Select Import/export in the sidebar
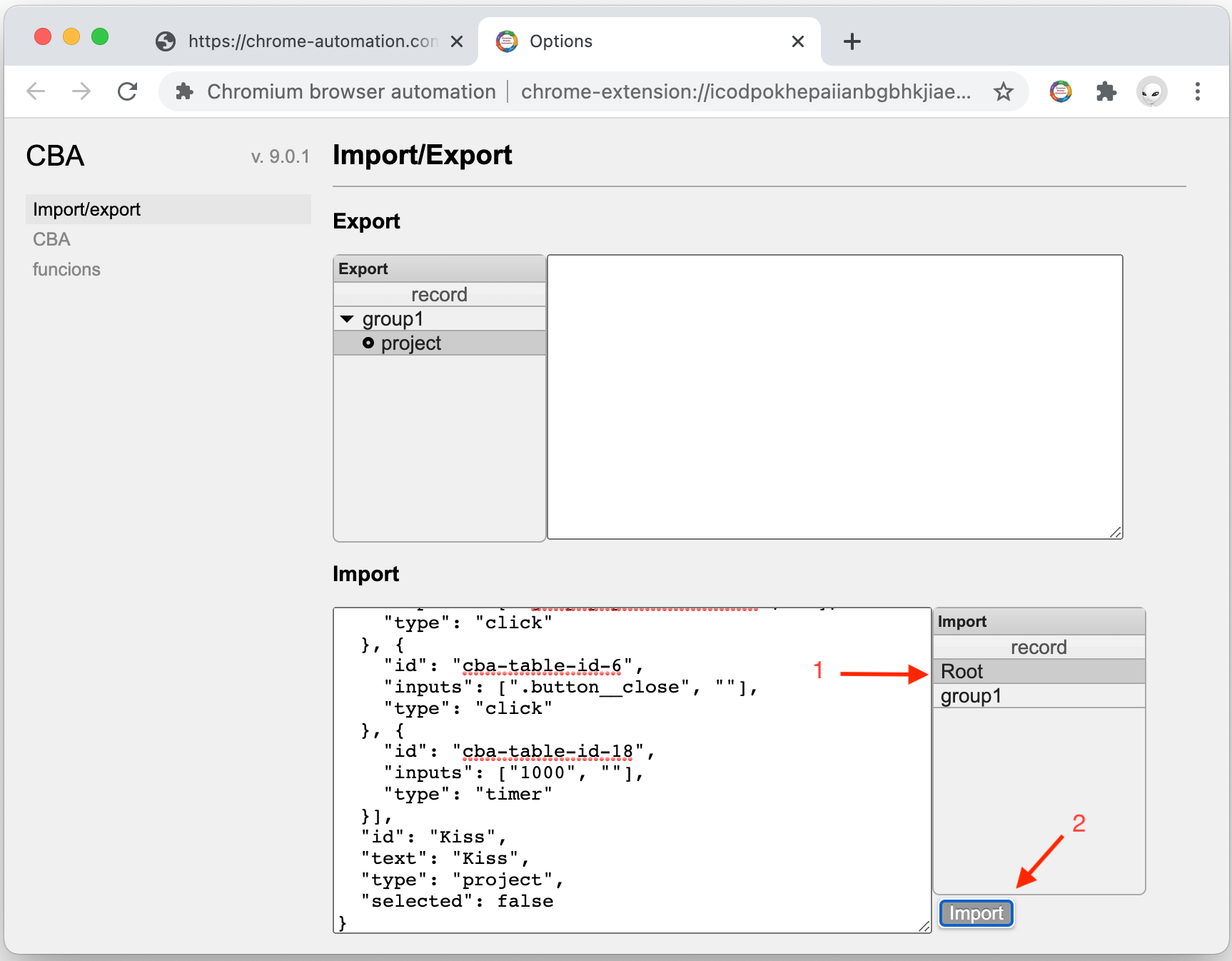This screenshot has width=1232, height=961. [x=168, y=209]
